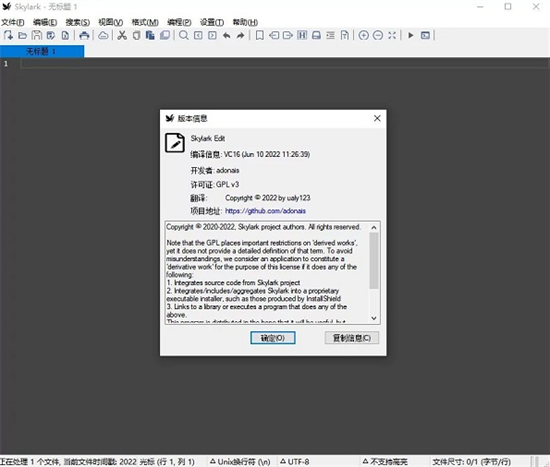Image resolution: width=550 pixels, height=467 pixels.
Task: Toggle bookmark via the bookmark icon
Action: coord(260,35)
